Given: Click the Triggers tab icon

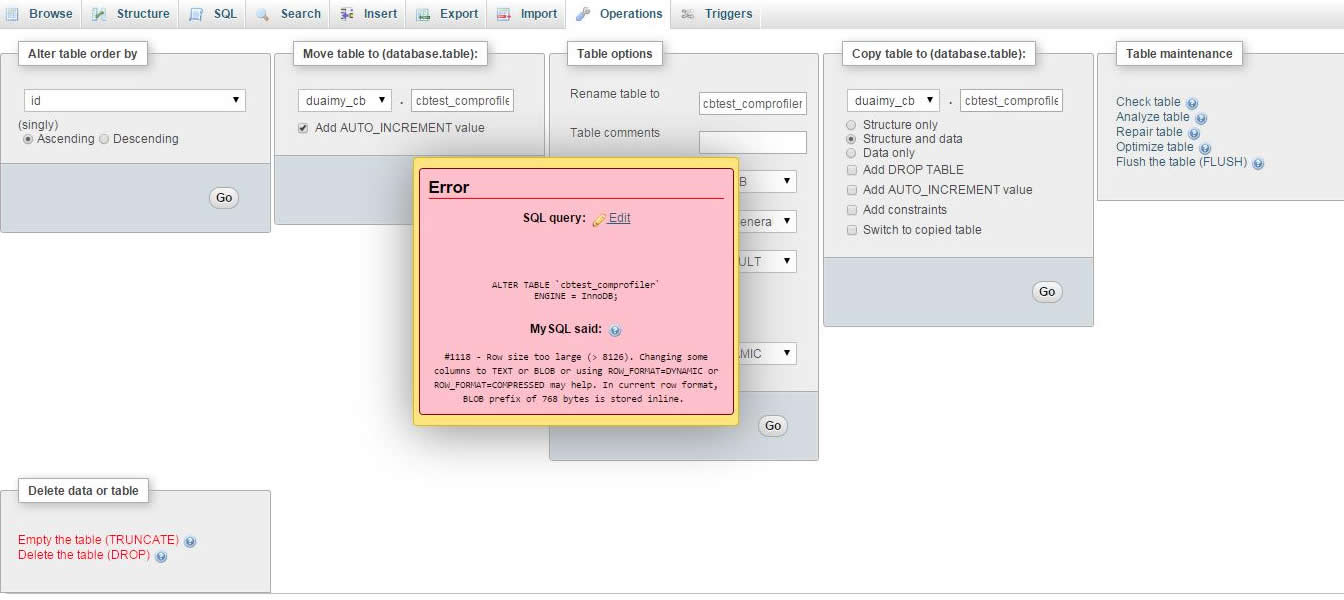Looking at the screenshot, I should pyautogui.click(x=688, y=14).
